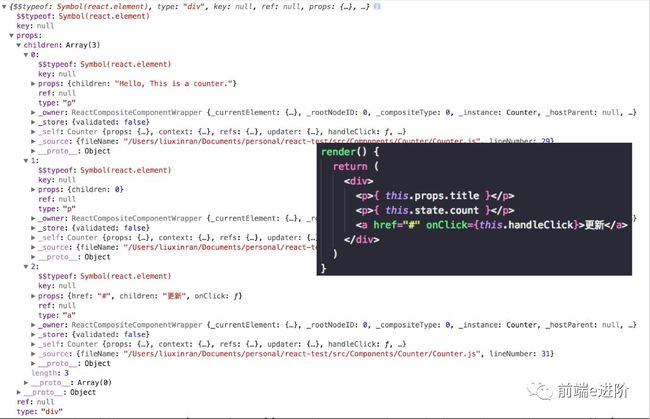Select ref: null row under element 0

(x=57, y=93)
